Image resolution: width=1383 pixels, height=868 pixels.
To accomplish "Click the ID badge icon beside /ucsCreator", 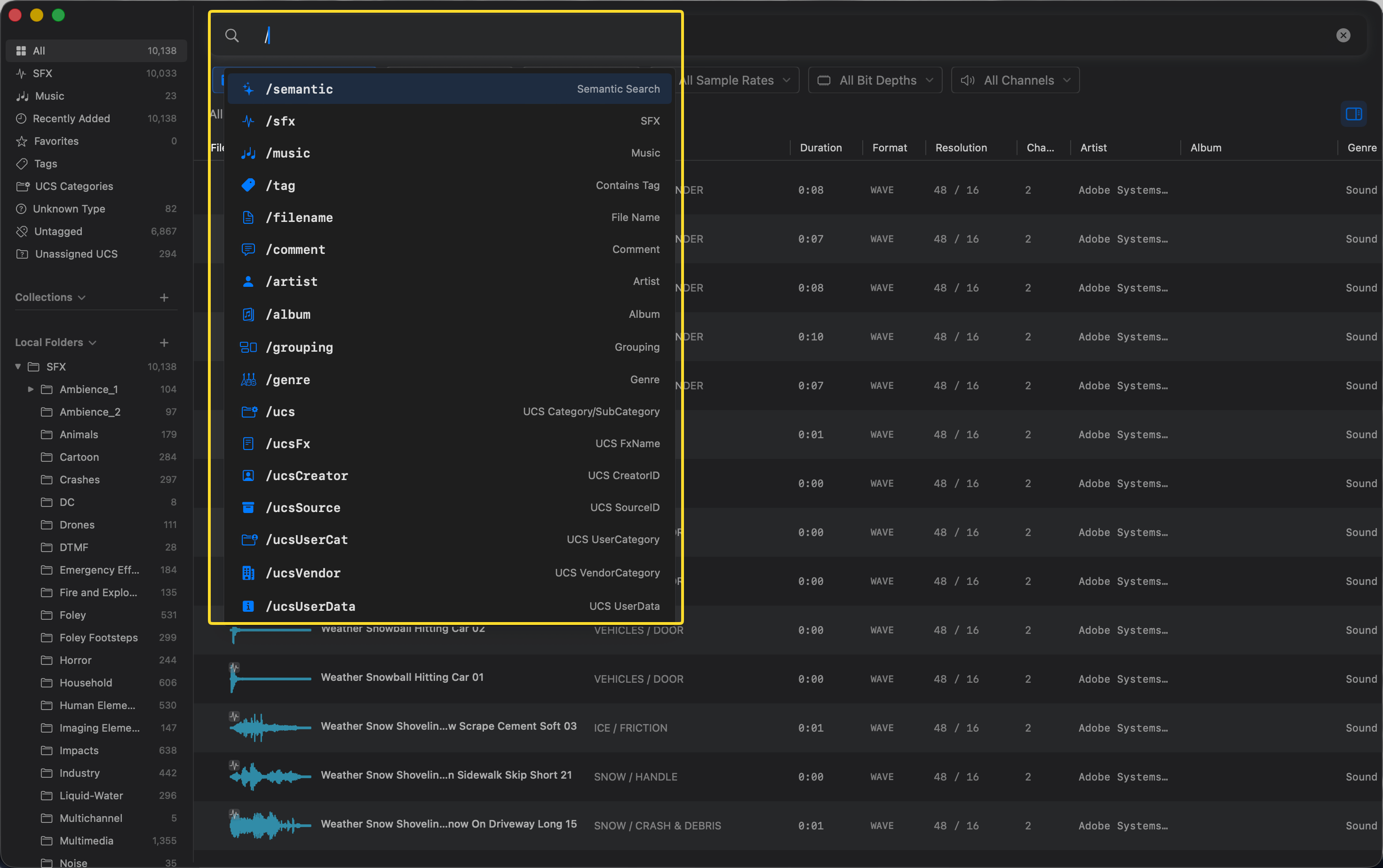I will pos(248,476).
